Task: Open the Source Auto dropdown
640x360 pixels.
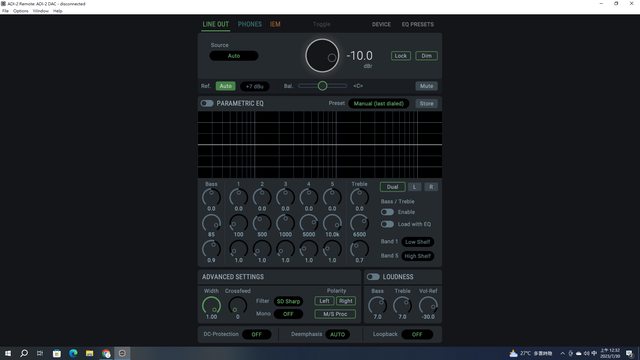Action: coord(233,56)
